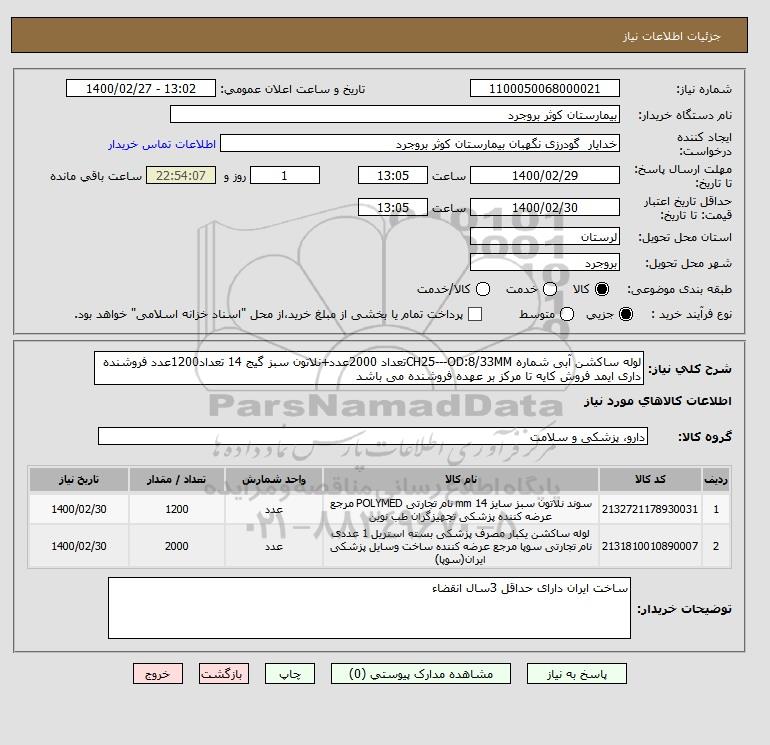Click the عدد unit cell in row 2
The image size is (770, 745).
tap(274, 546)
